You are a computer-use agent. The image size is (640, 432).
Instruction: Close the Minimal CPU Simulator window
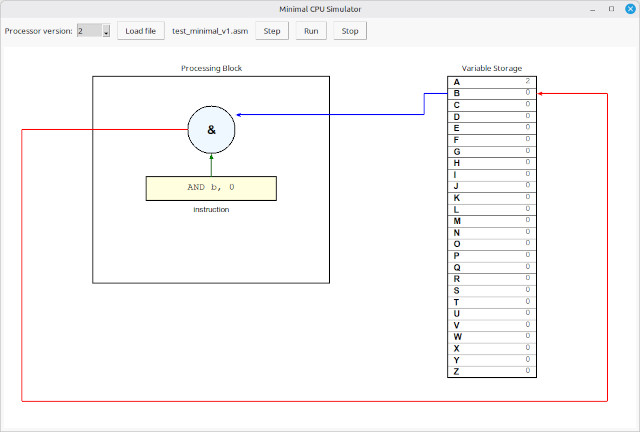click(x=630, y=9)
